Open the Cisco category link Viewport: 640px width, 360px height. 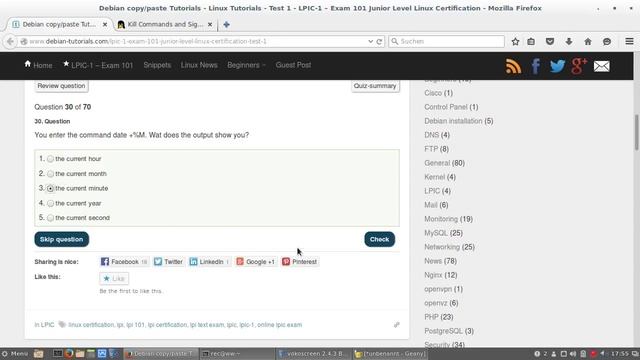tap(433, 93)
